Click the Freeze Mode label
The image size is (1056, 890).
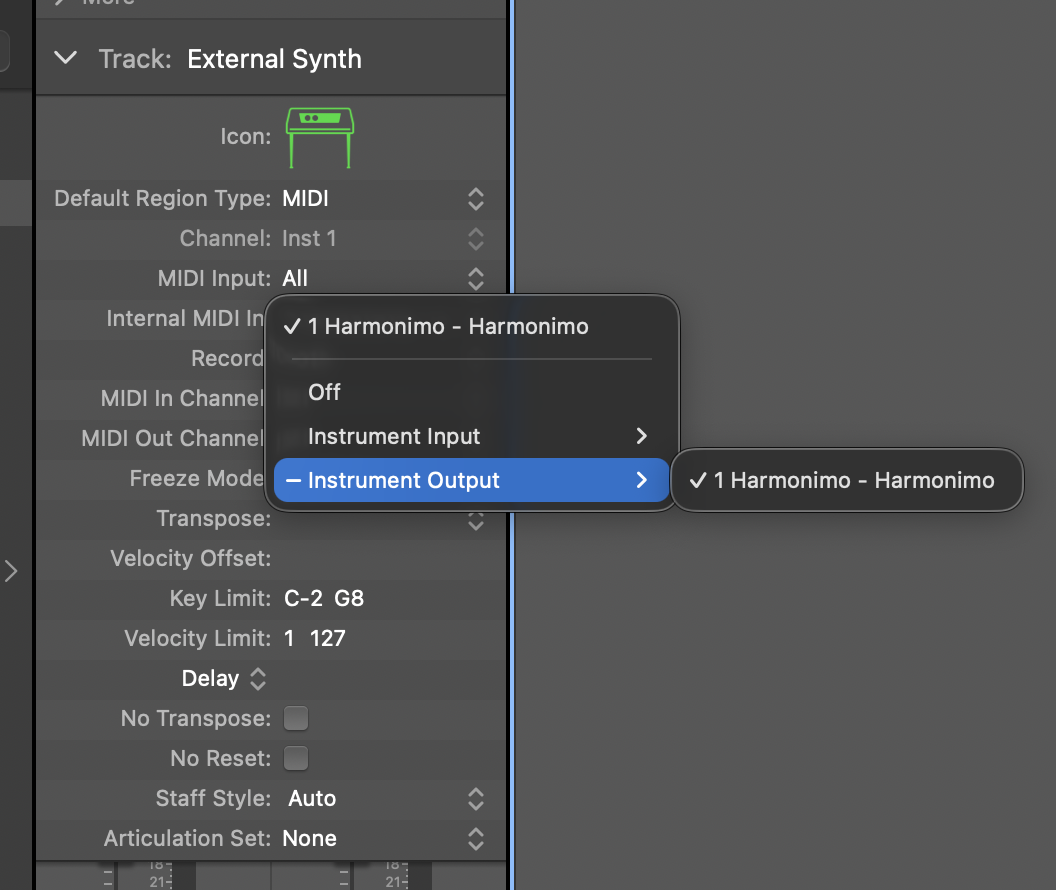[197, 478]
